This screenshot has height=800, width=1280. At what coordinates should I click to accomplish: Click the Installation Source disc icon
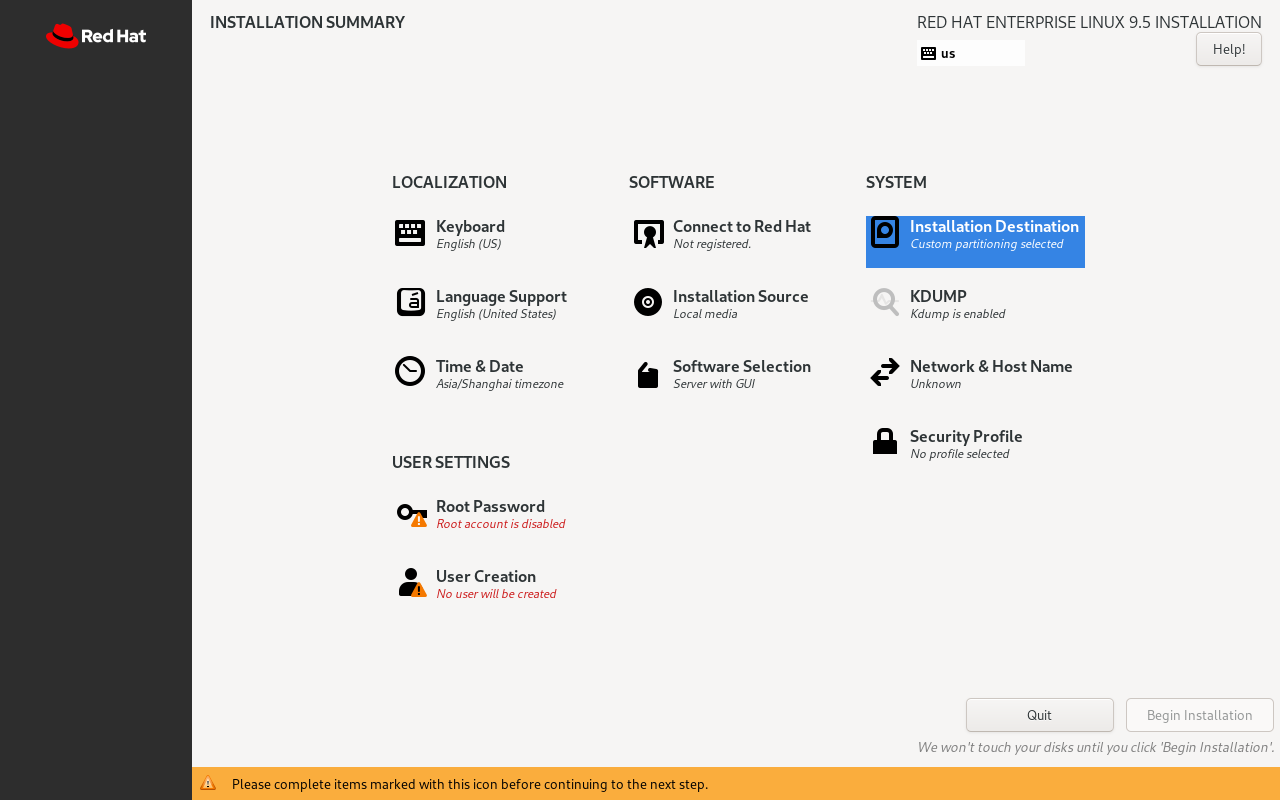pyautogui.click(x=648, y=302)
